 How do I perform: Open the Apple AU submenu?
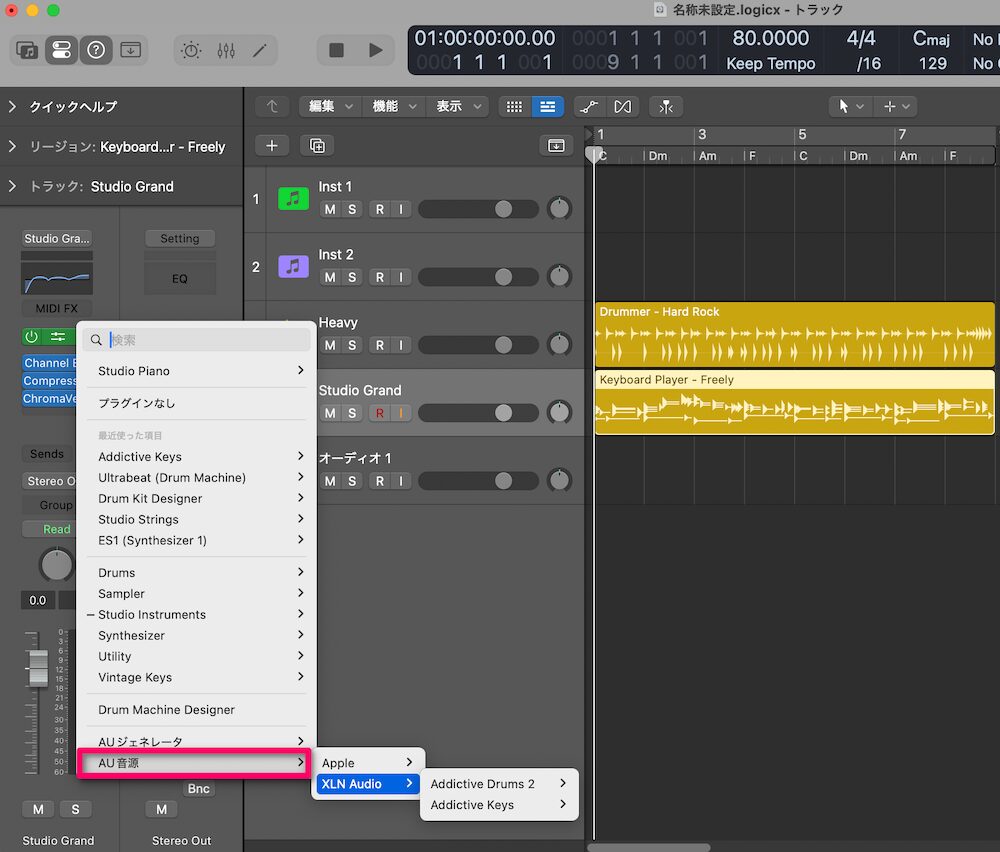click(x=368, y=763)
